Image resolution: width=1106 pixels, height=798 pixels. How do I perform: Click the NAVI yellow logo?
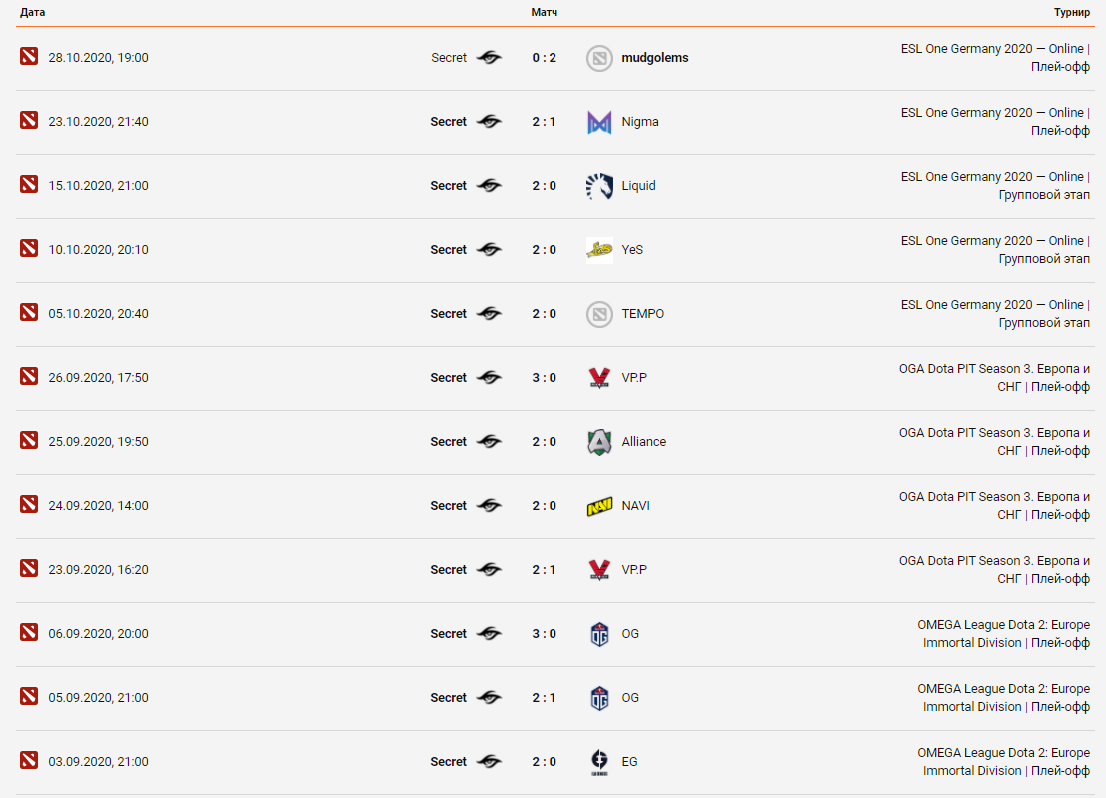point(599,506)
